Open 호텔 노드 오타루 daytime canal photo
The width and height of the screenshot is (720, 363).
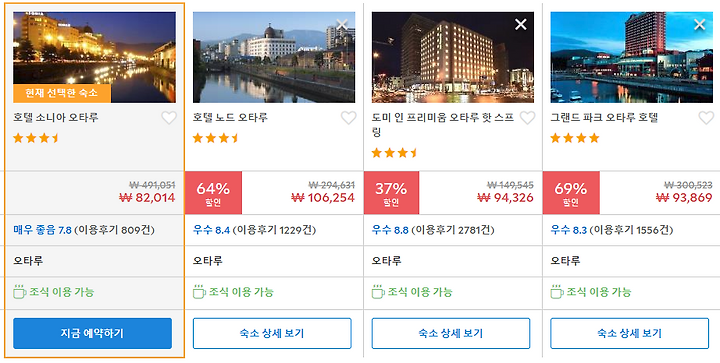274,57
